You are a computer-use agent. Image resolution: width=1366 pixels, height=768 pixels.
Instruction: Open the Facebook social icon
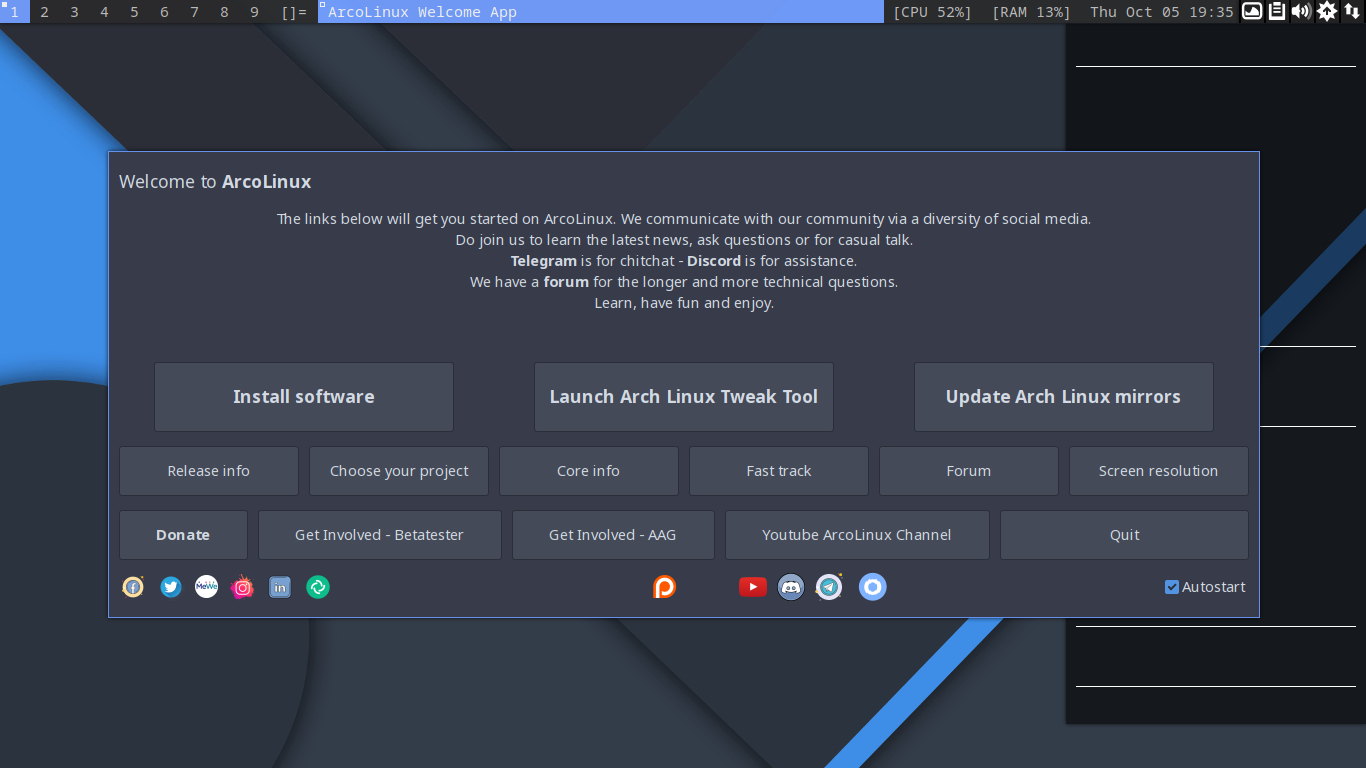(133, 587)
